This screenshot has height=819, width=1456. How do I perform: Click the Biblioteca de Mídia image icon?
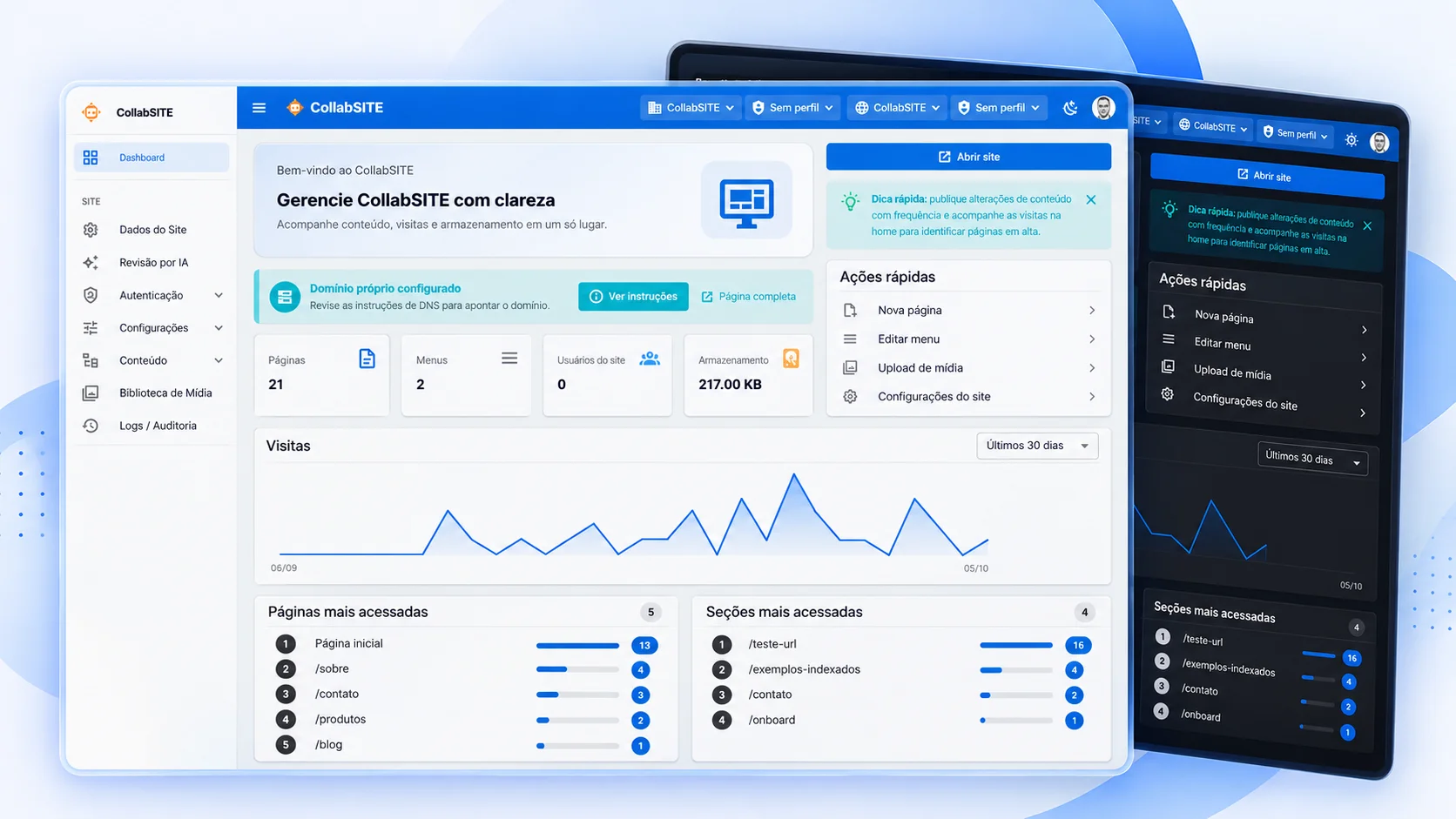(91, 393)
